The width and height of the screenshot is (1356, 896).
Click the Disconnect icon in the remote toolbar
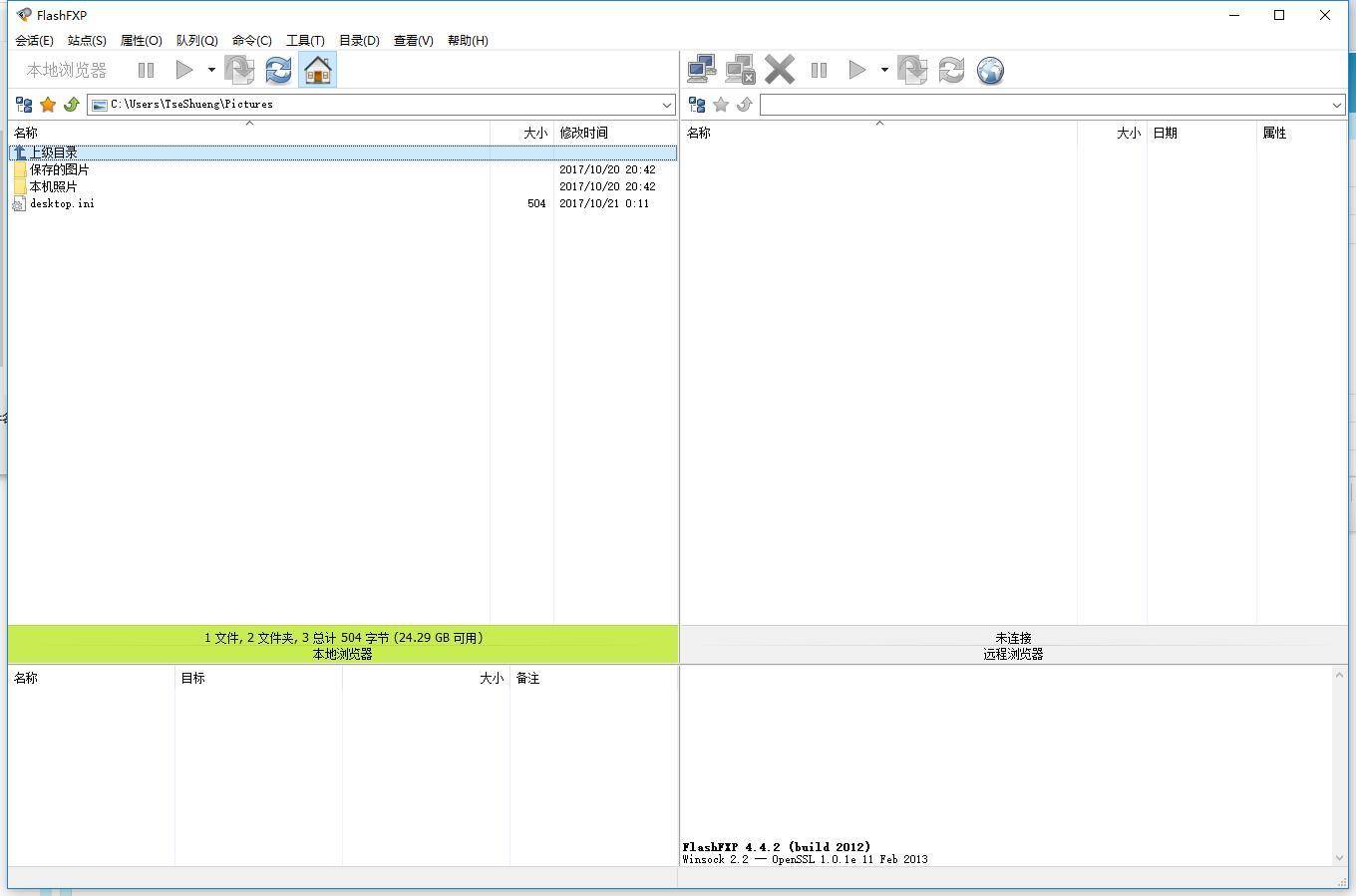[740, 70]
